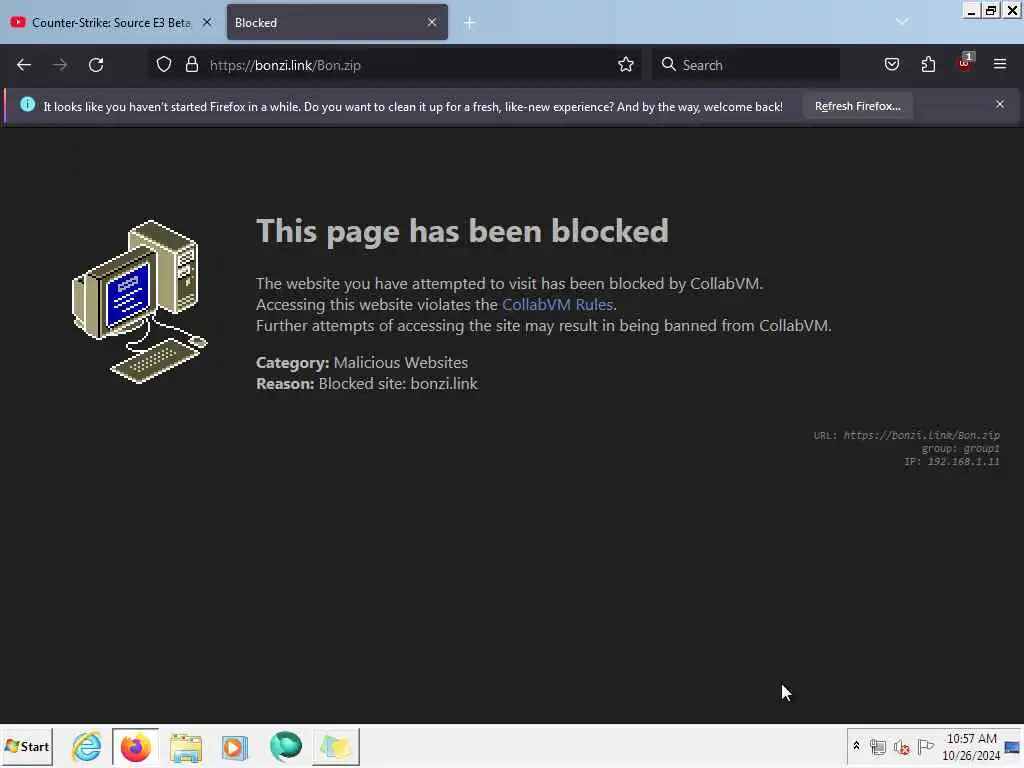Go back to the previous page

click(x=24, y=65)
